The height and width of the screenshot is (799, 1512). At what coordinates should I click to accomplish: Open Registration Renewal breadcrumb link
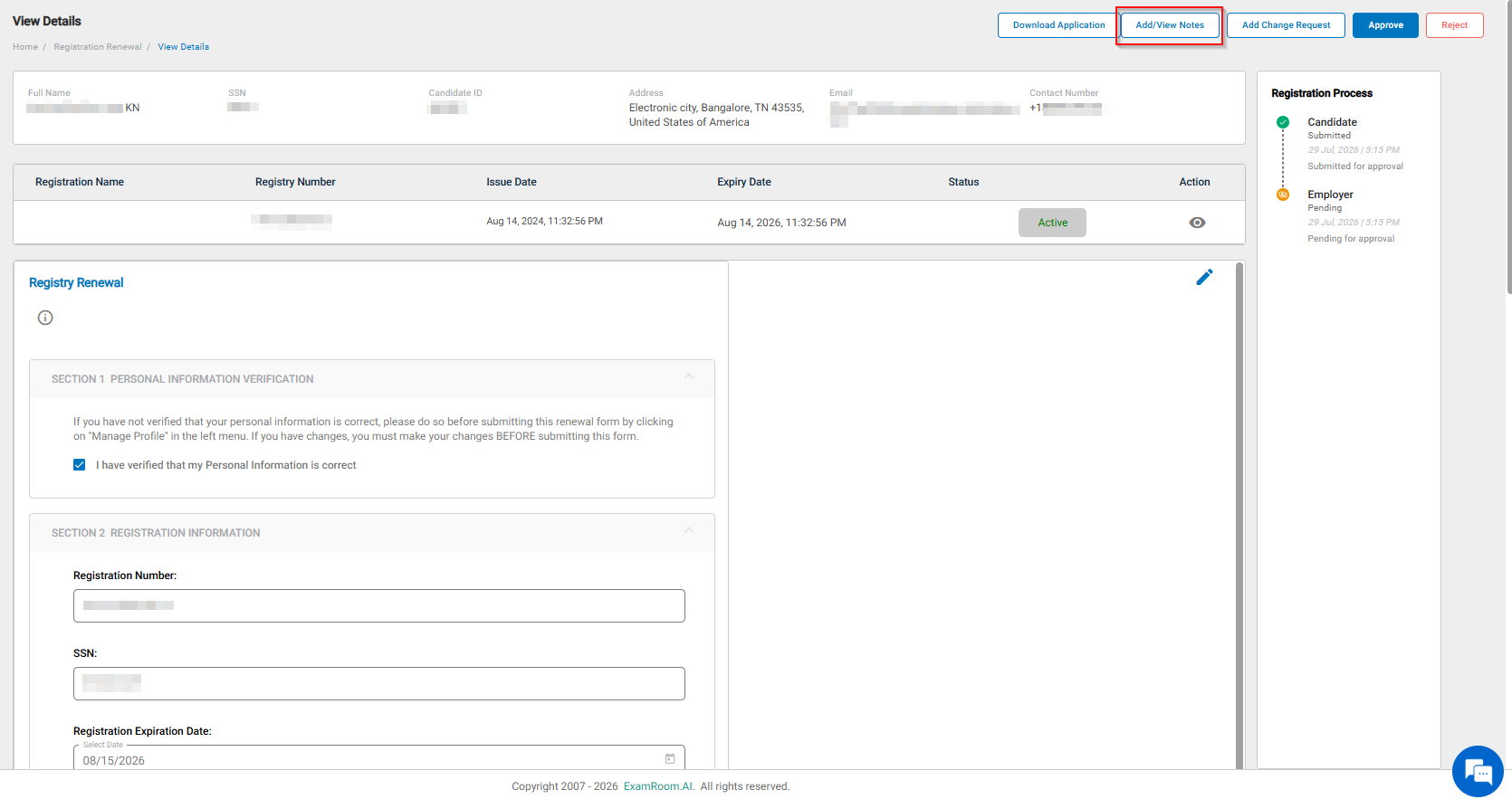coord(98,47)
